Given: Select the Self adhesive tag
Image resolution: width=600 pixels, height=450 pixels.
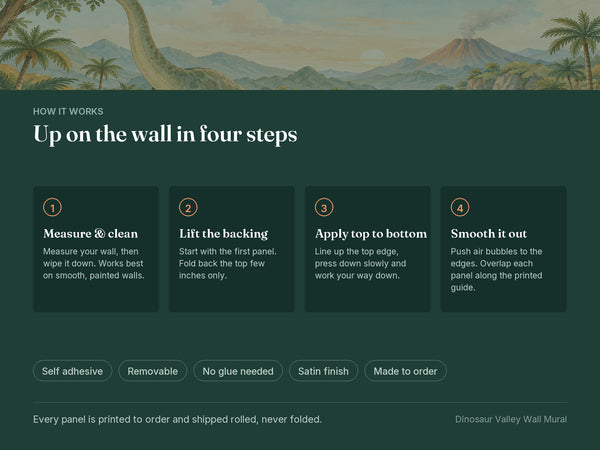Looking at the screenshot, I should click(x=72, y=371).
